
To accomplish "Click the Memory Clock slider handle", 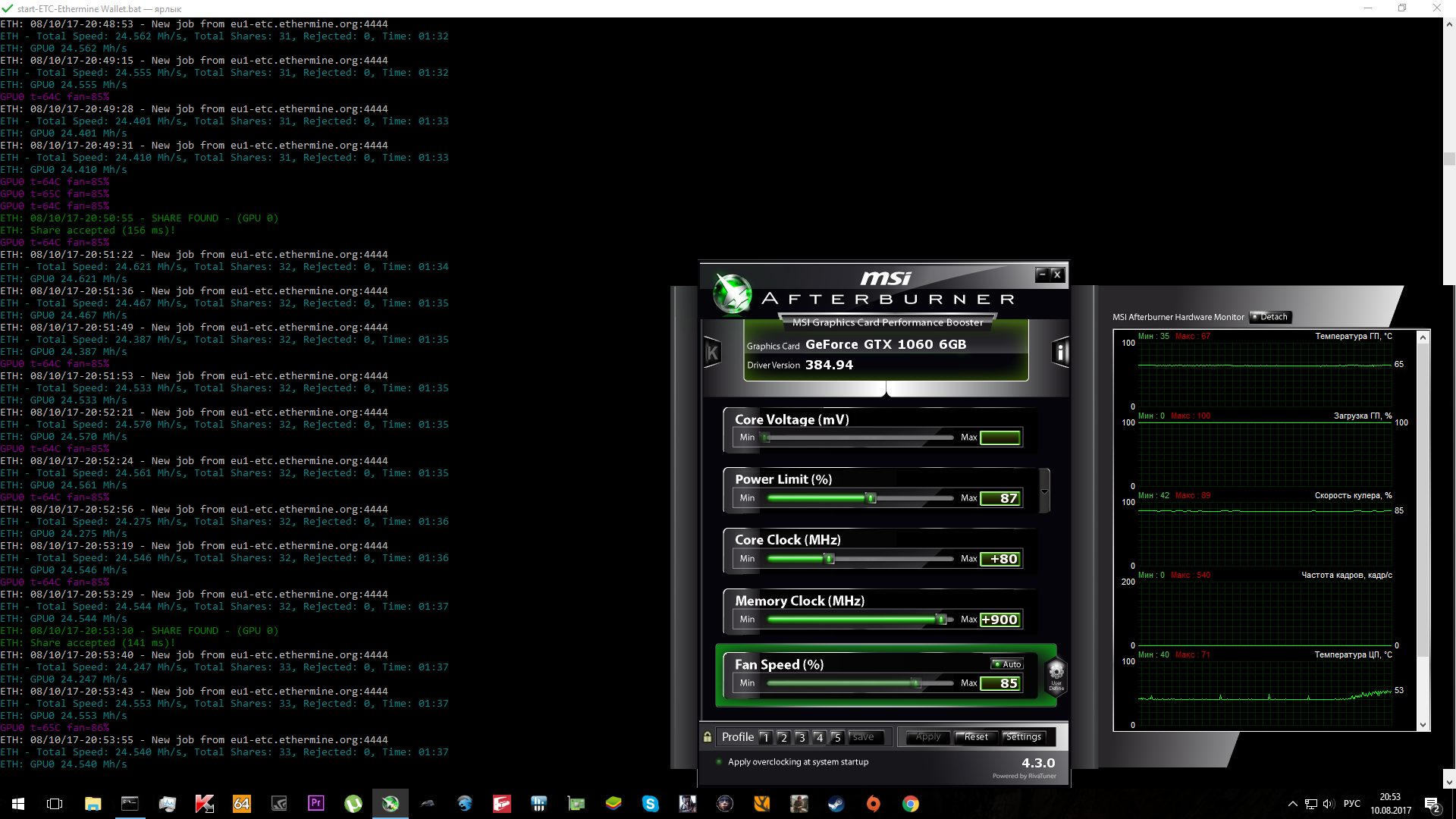I will pyautogui.click(x=942, y=620).
